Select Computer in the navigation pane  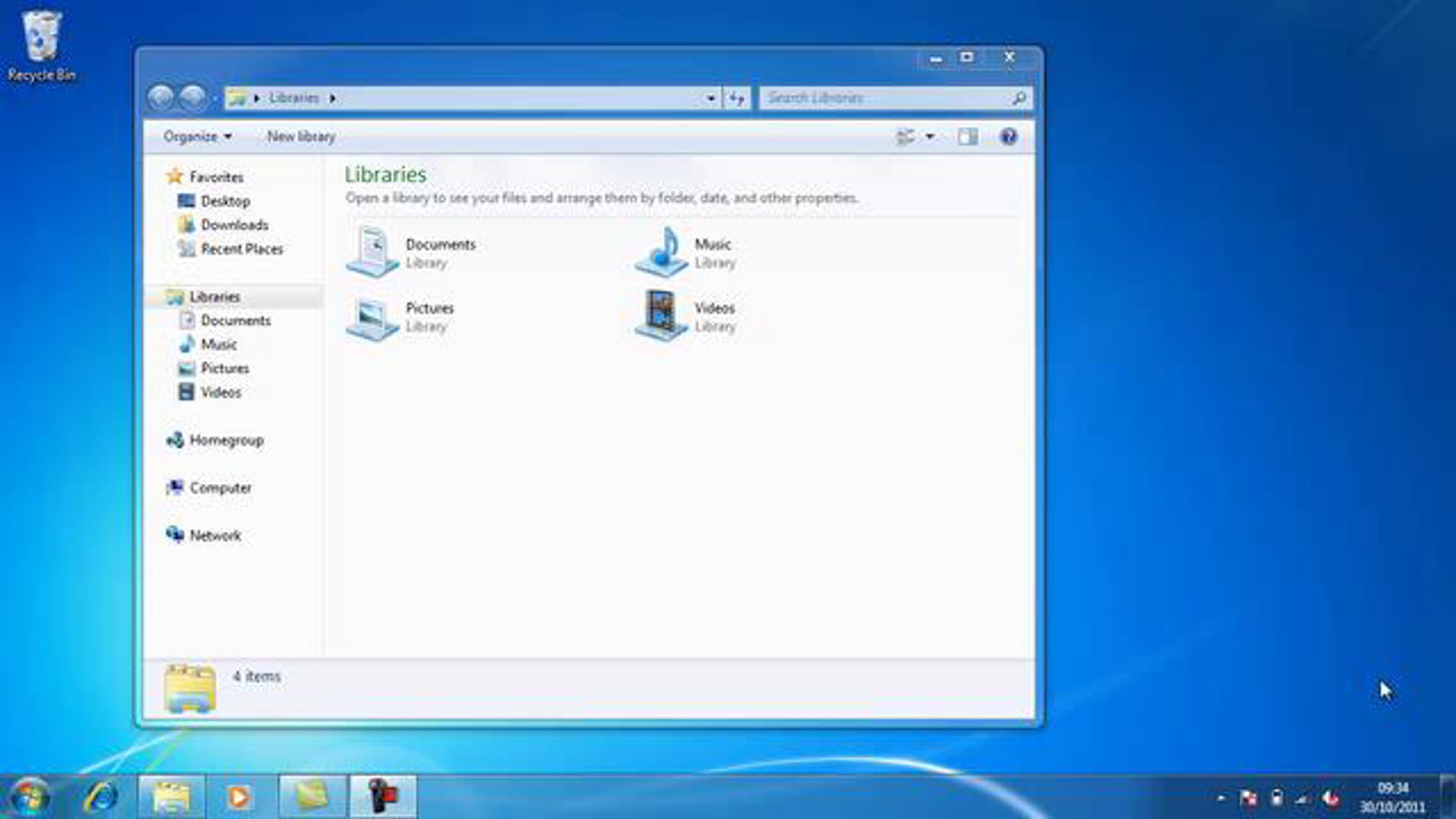220,488
